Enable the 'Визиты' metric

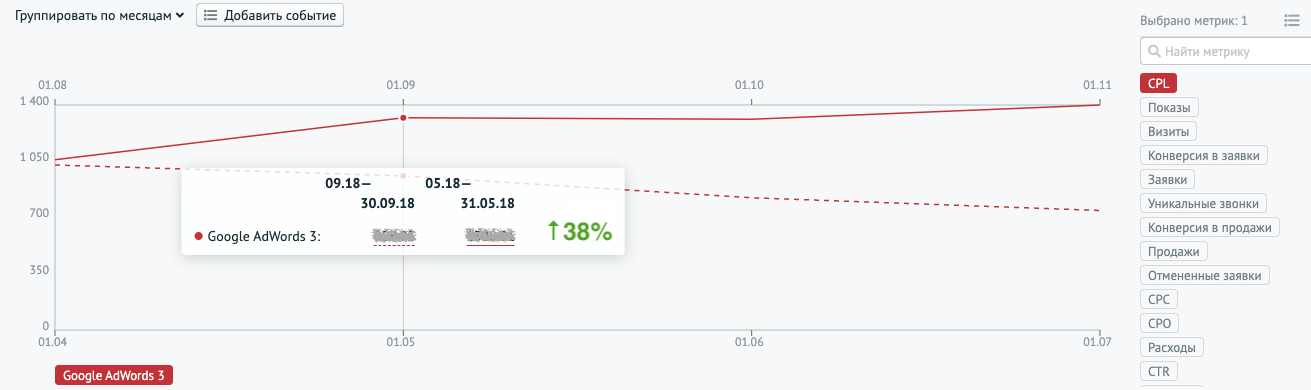pos(1168,131)
